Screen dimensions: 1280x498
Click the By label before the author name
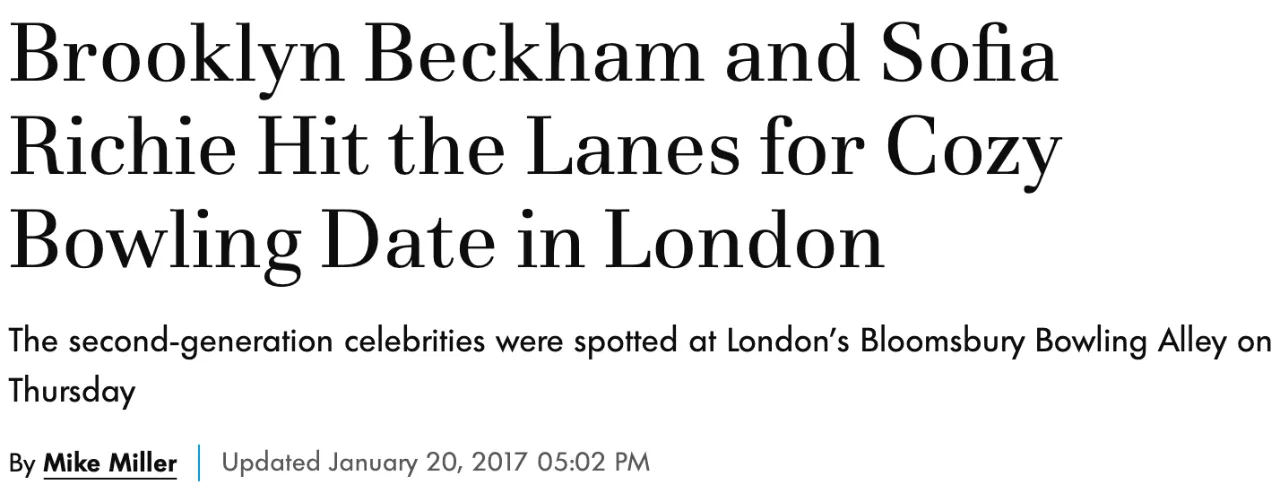point(21,464)
